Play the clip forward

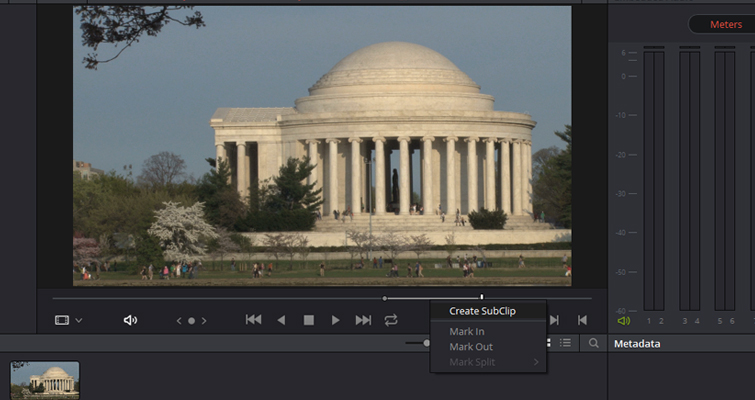click(336, 320)
